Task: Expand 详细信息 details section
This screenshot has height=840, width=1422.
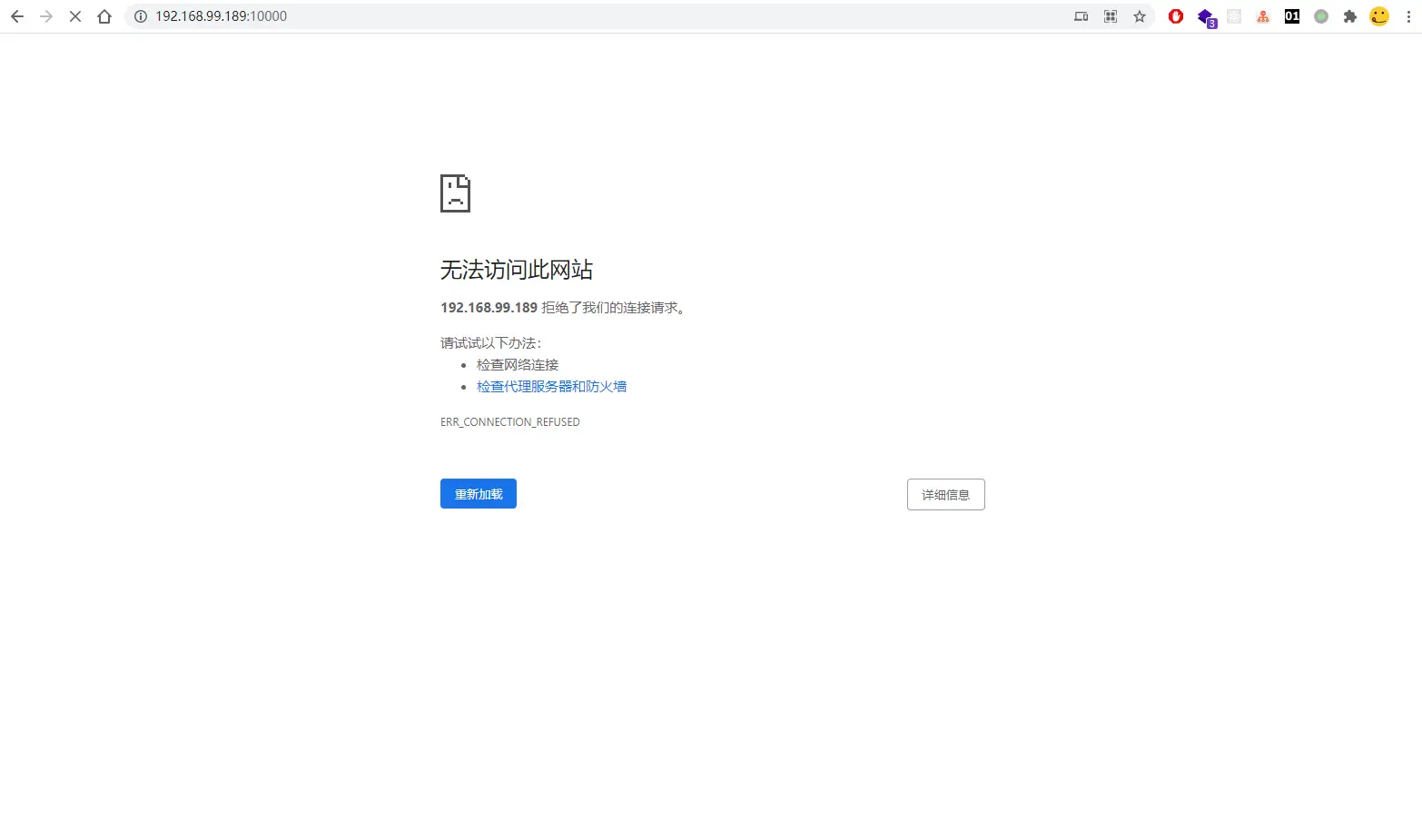Action: coord(945,495)
